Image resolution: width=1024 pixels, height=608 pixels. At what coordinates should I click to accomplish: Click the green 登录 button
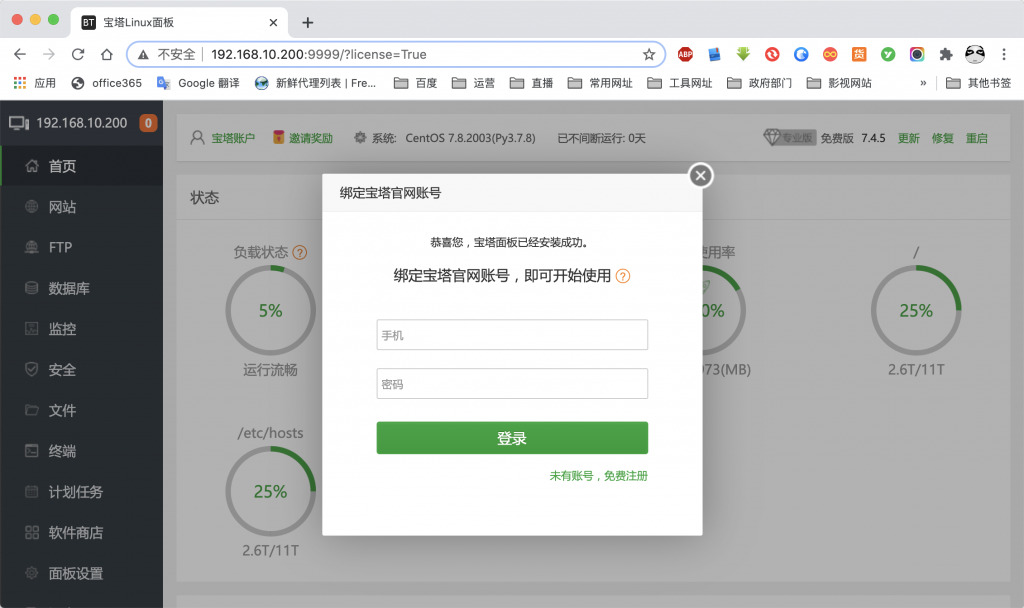512,438
